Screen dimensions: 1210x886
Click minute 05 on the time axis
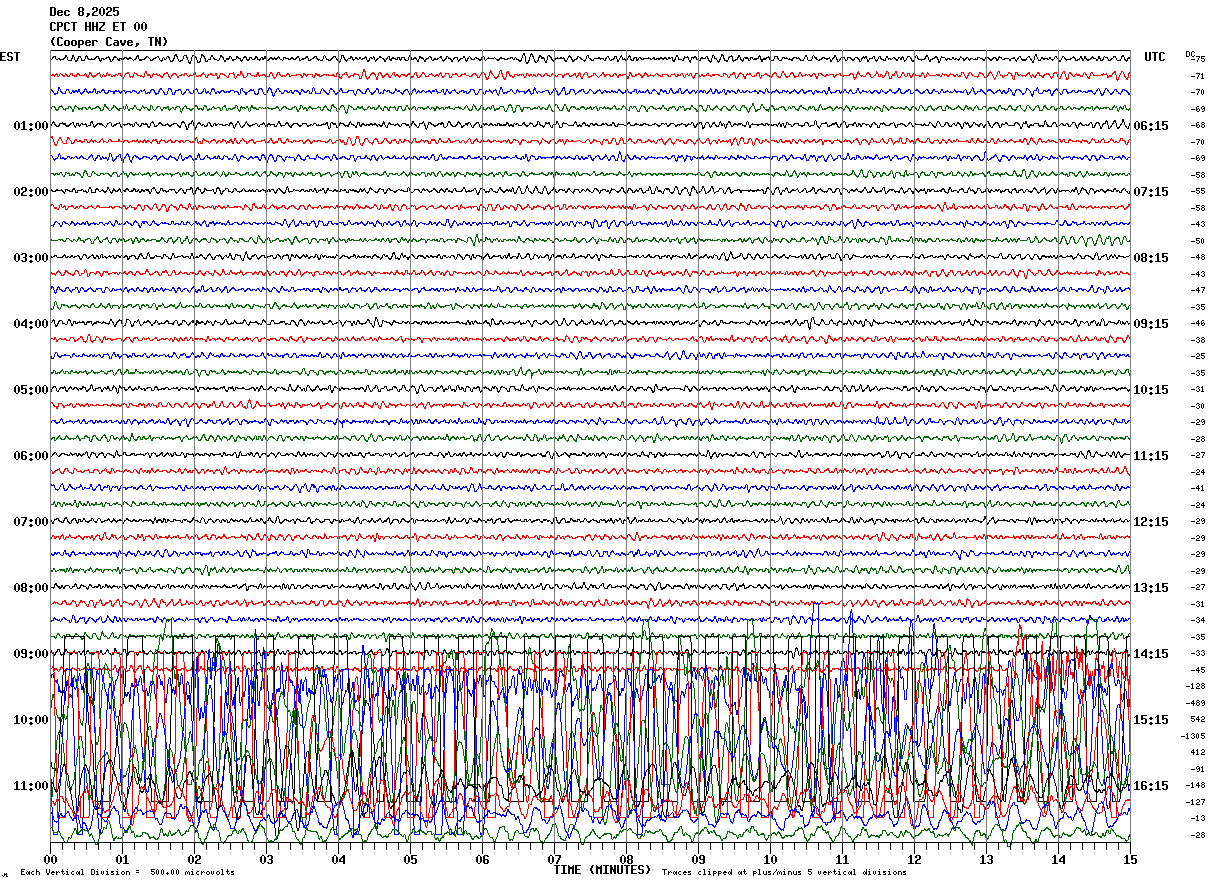pos(411,860)
